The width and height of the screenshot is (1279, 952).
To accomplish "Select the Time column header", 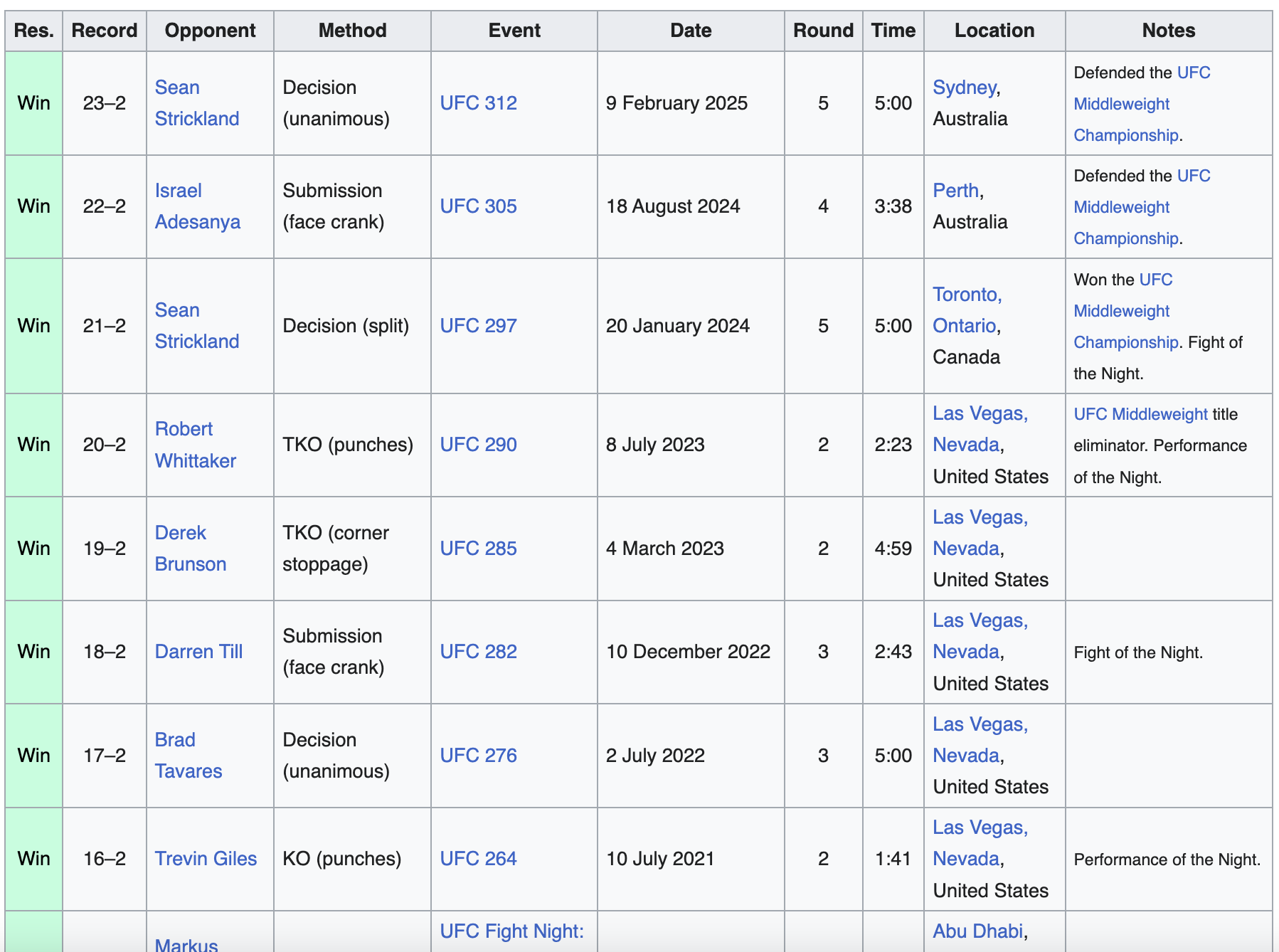I will pos(893,31).
